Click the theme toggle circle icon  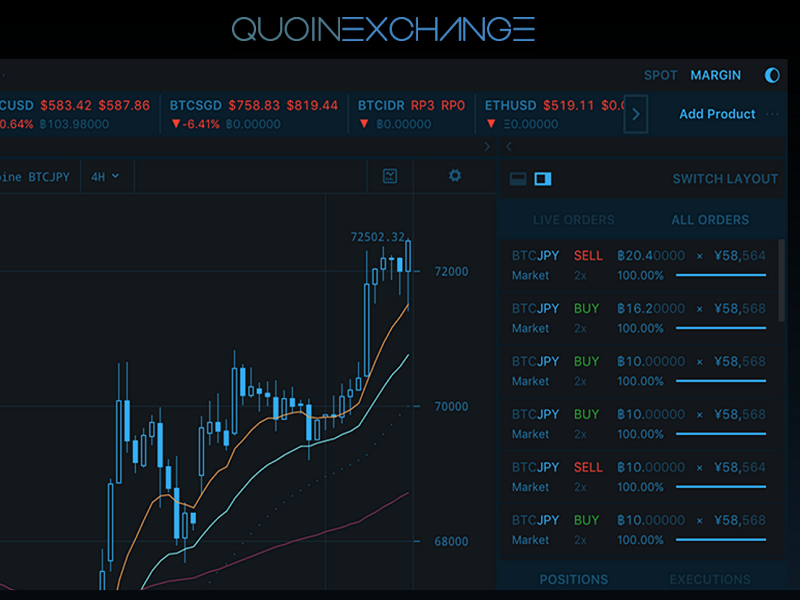point(771,75)
